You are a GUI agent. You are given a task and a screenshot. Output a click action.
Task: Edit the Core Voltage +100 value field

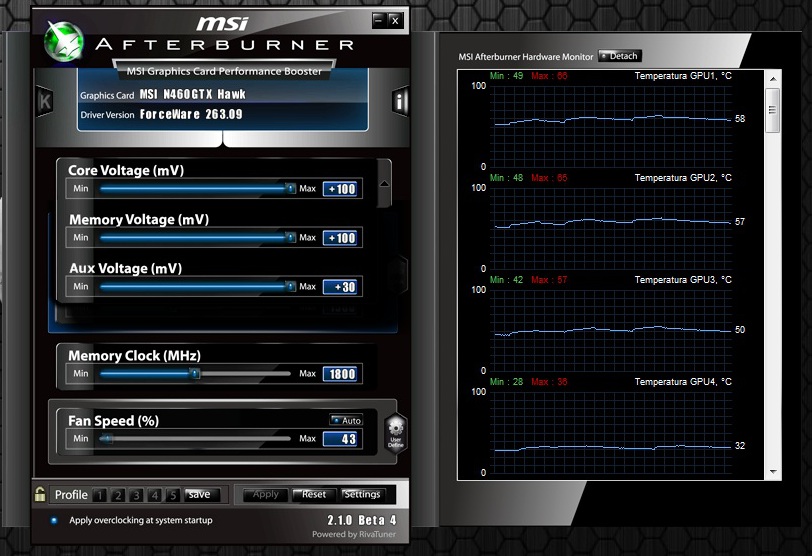click(x=340, y=189)
